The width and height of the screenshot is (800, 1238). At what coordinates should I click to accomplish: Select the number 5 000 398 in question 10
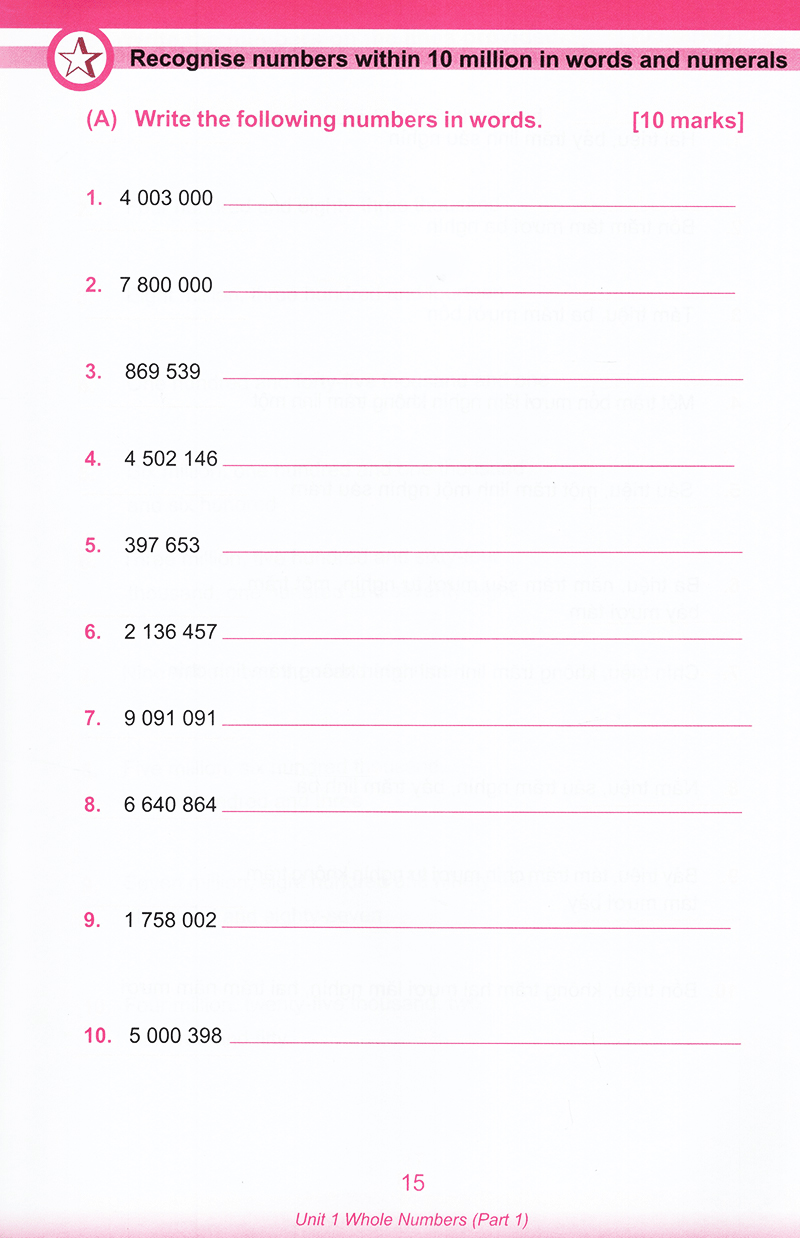176,1036
